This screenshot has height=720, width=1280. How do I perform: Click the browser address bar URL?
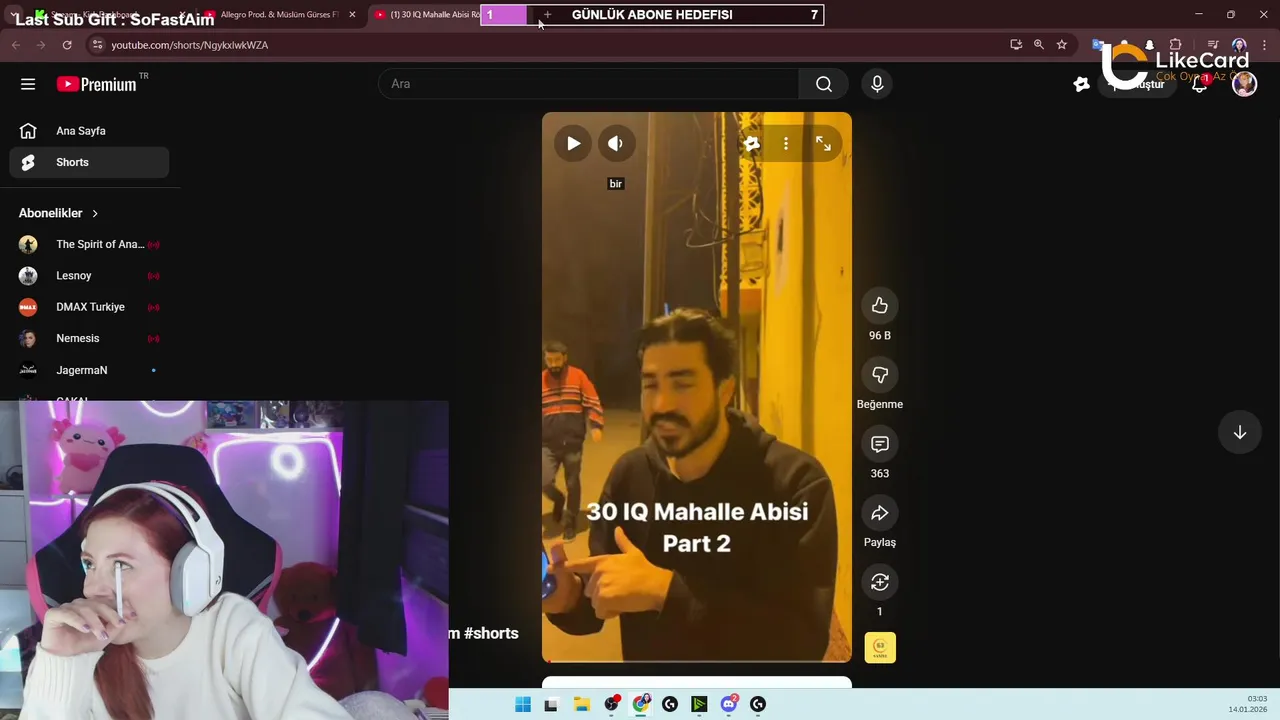coord(190,45)
